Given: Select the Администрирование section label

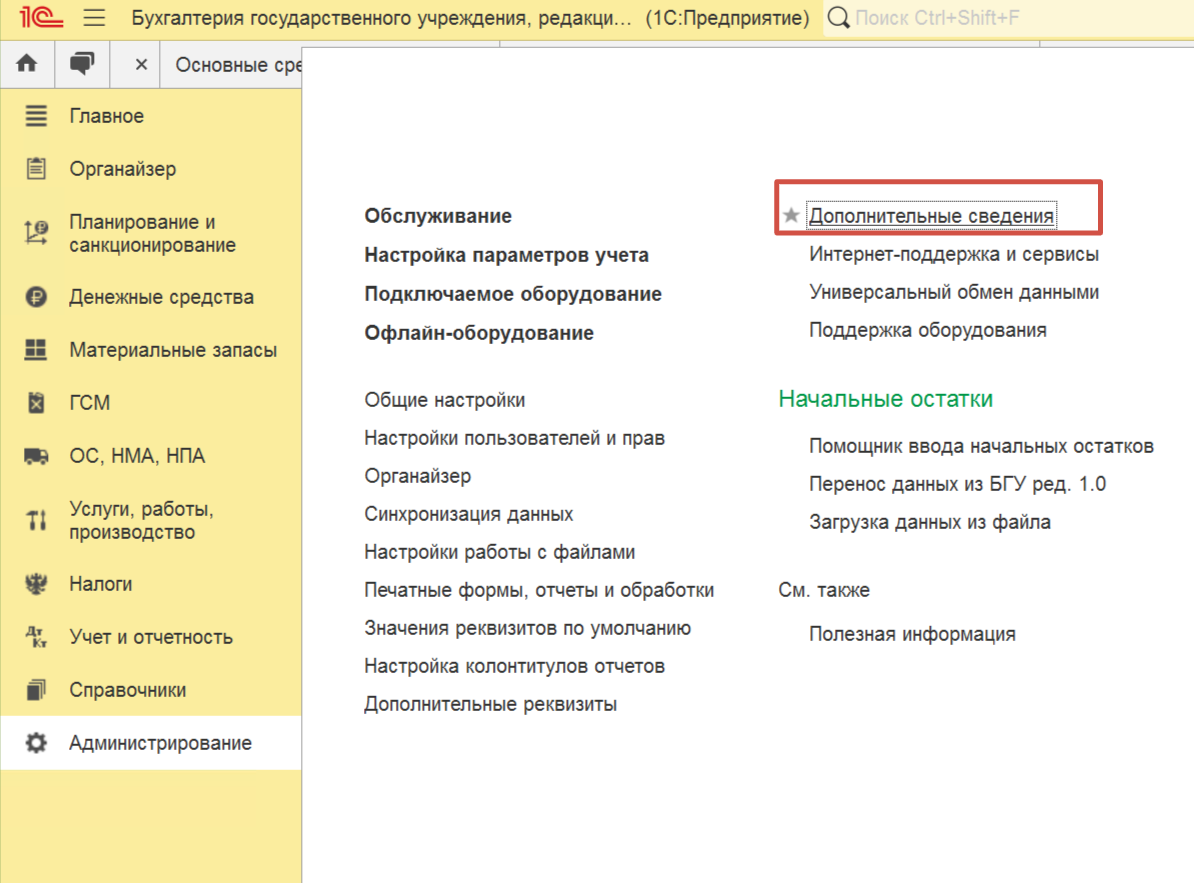Looking at the screenshot, I should (160, 743).
